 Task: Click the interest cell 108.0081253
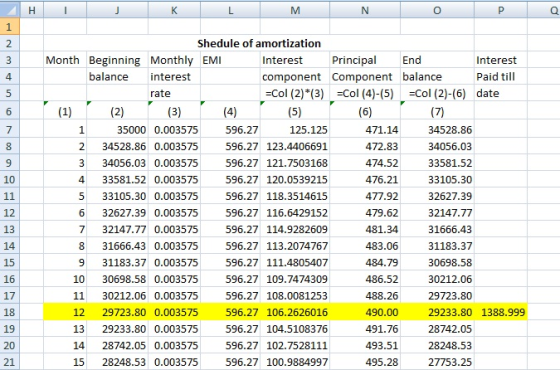(295, 295)
